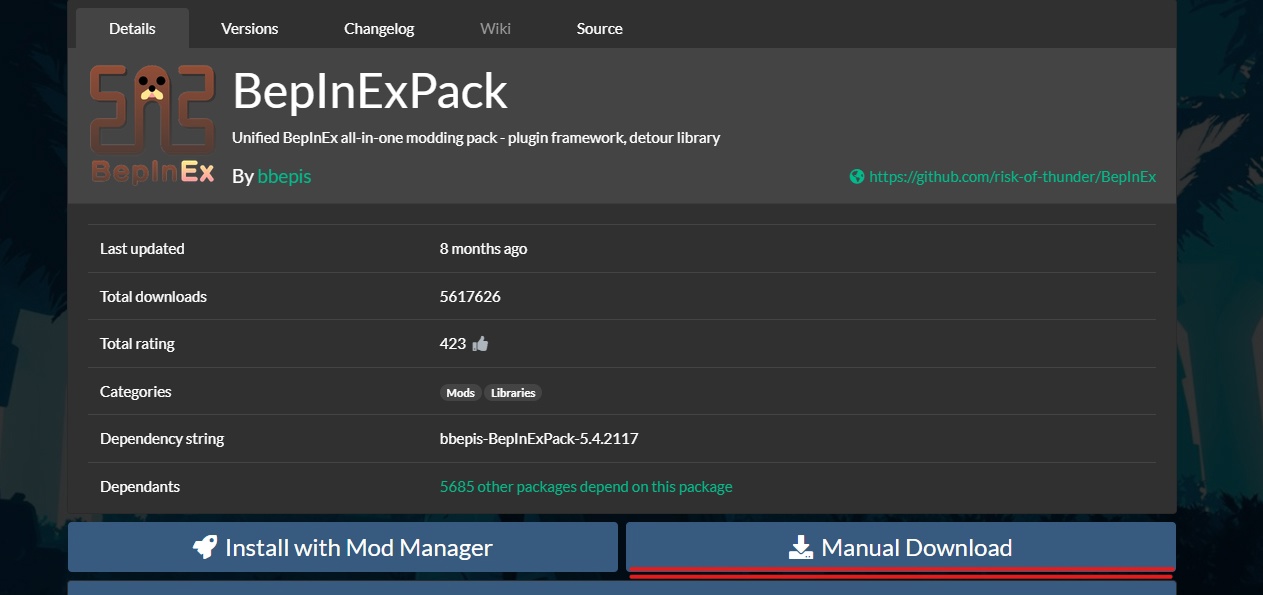
Task: Click the 'Categories' row label
Action: point(136,392)
